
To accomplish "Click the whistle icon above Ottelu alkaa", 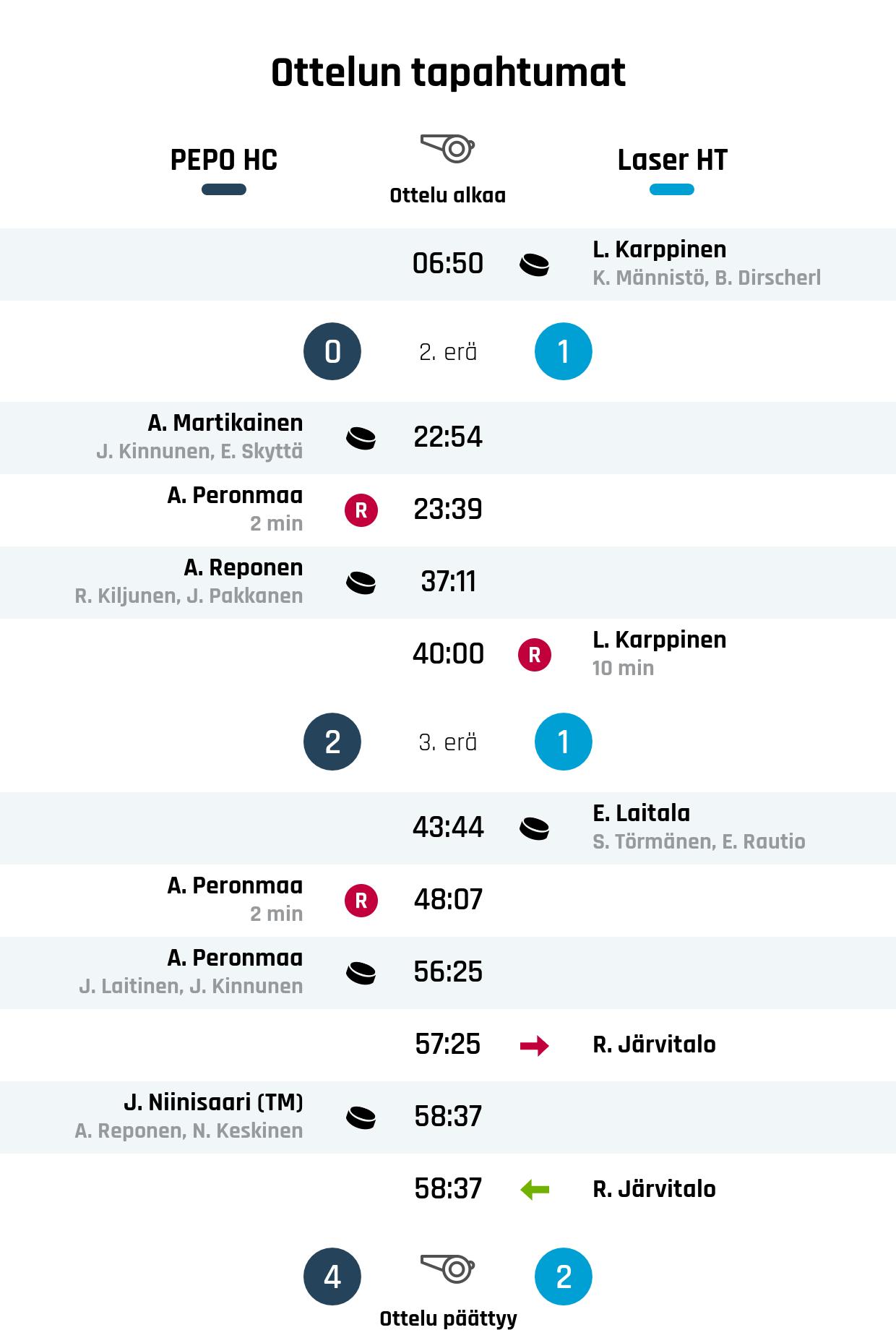I will (x=447, y=148).
